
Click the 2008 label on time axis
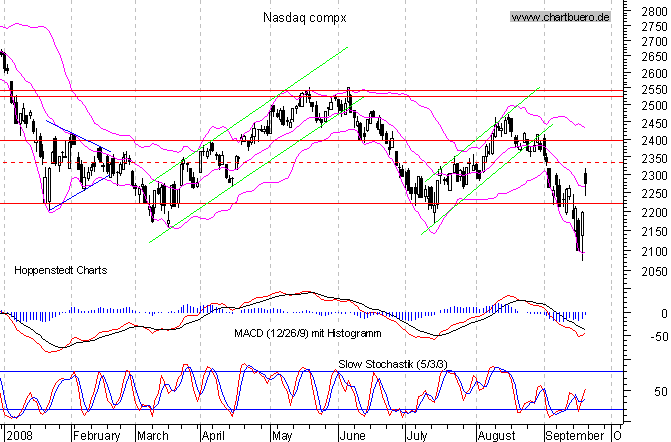pyautogui.click(x=20, y=436)
